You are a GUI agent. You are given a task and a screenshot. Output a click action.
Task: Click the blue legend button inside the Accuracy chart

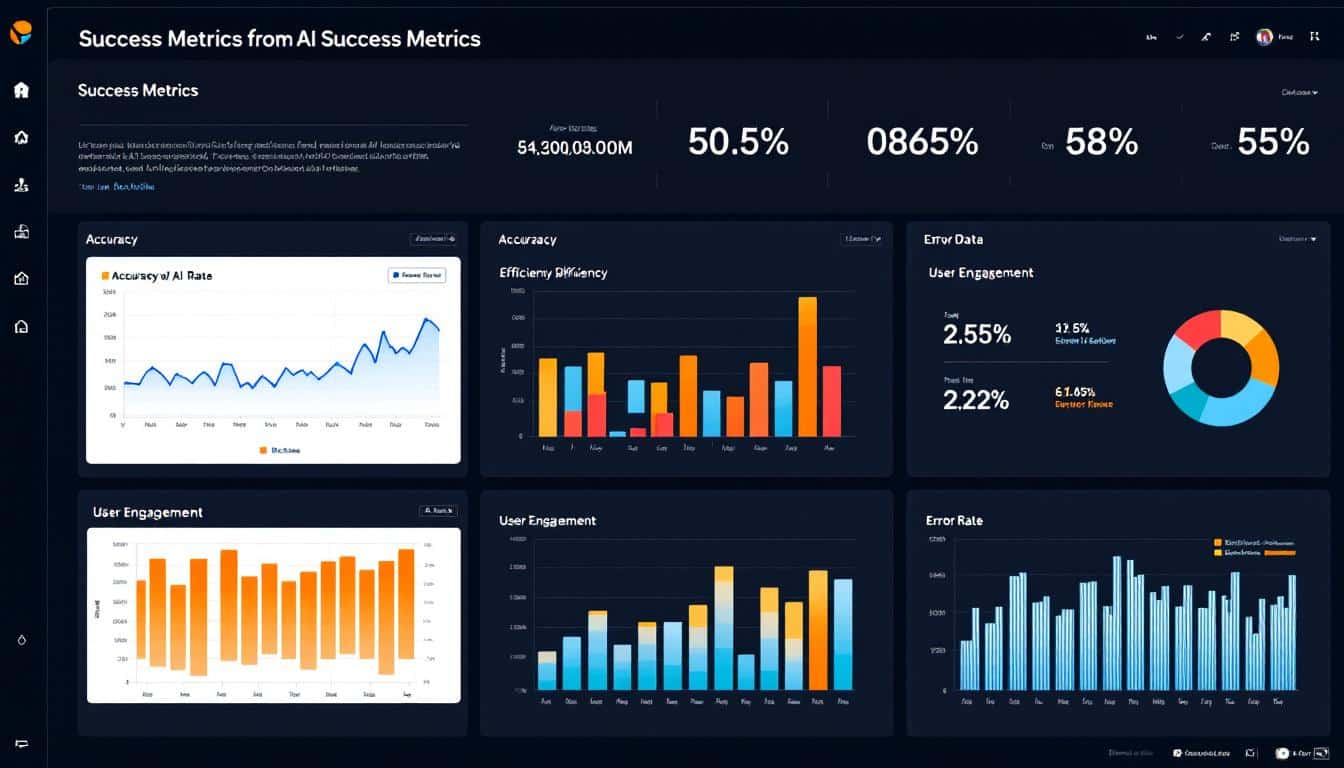click(416, 275)
